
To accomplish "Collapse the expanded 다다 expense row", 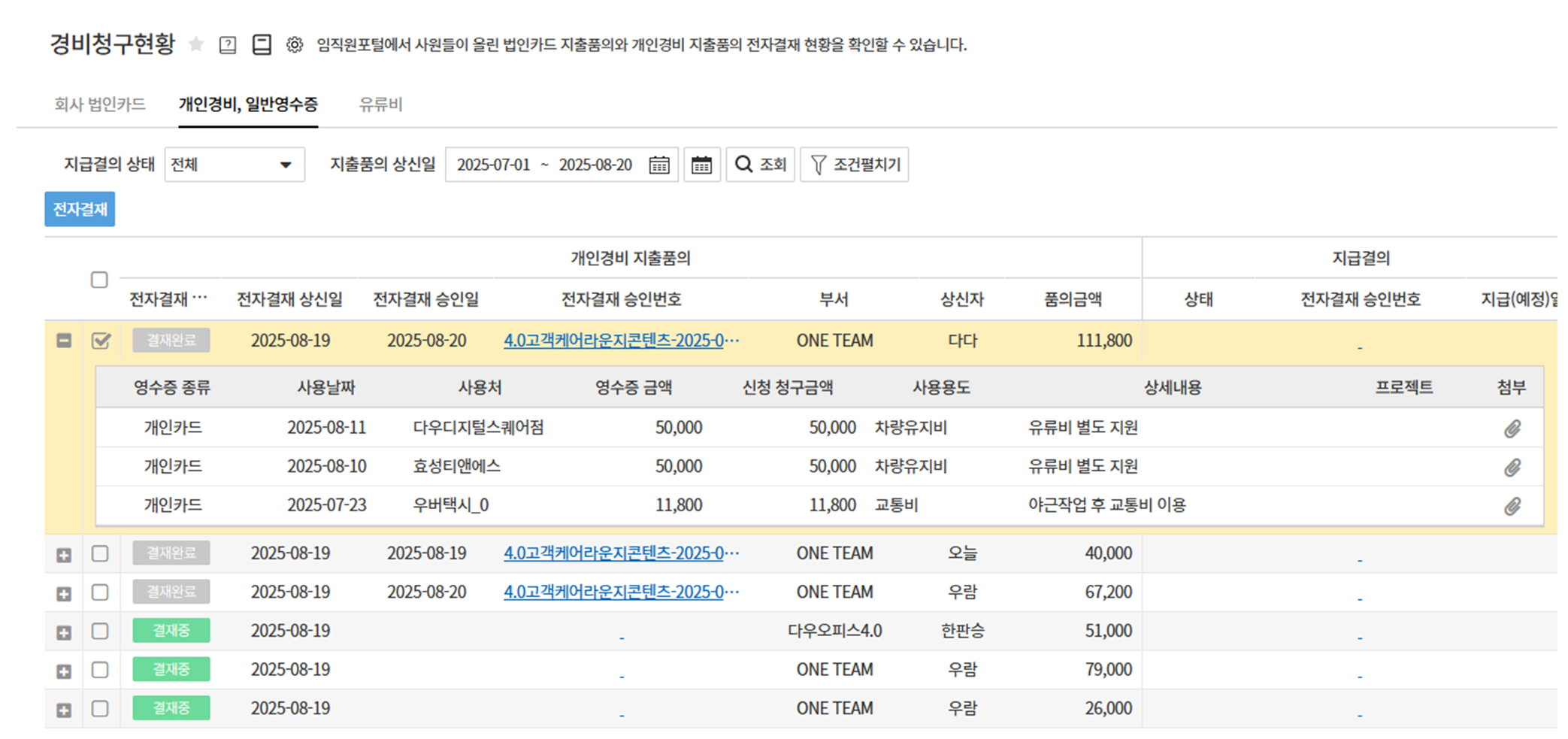I will click(x=64, y=341).
